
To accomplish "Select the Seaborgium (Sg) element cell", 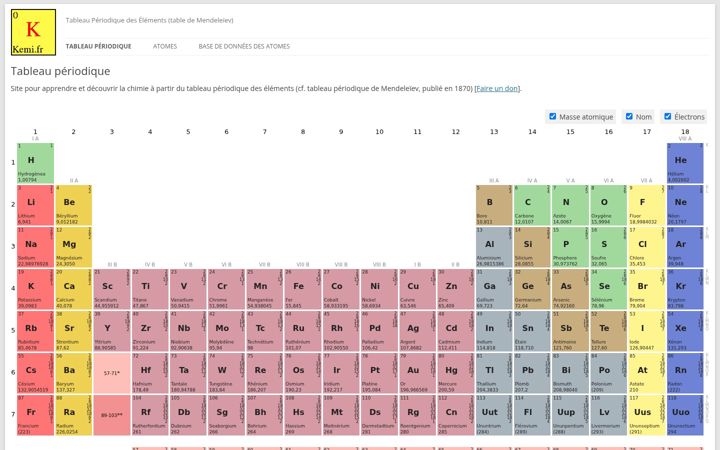I will point(226,415).
